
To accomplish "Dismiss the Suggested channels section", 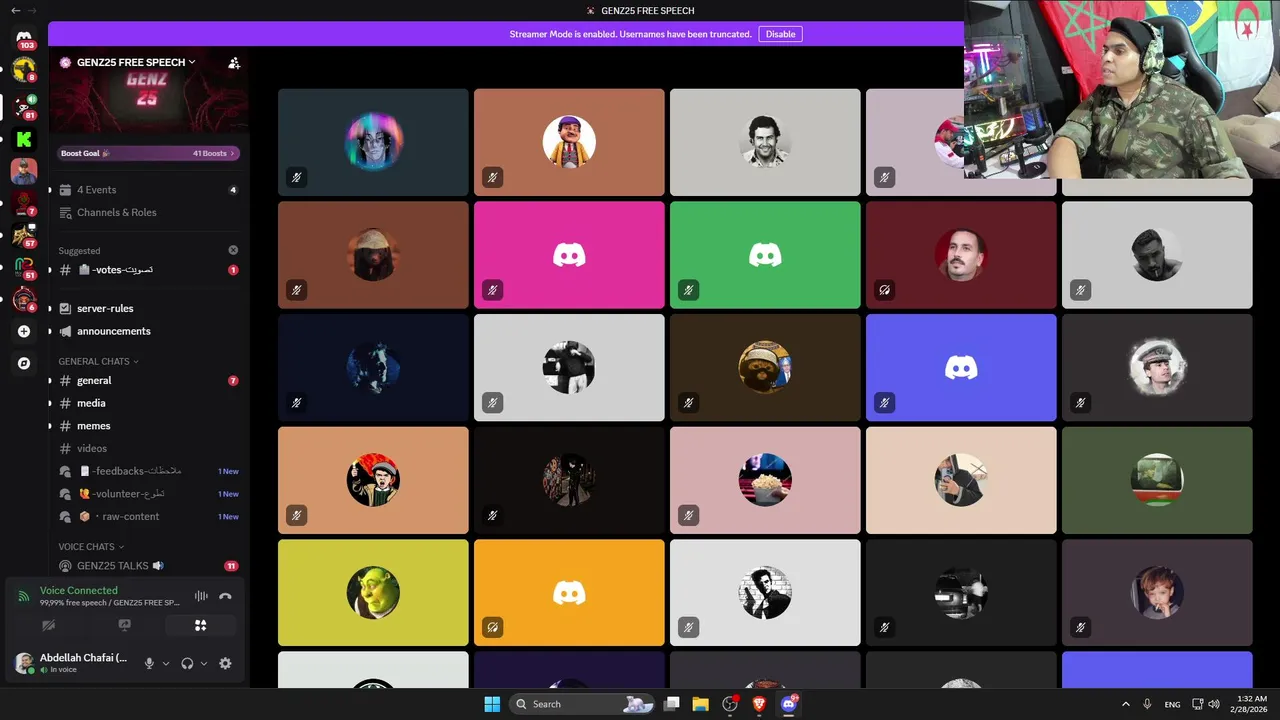I will tap(233, 250).
